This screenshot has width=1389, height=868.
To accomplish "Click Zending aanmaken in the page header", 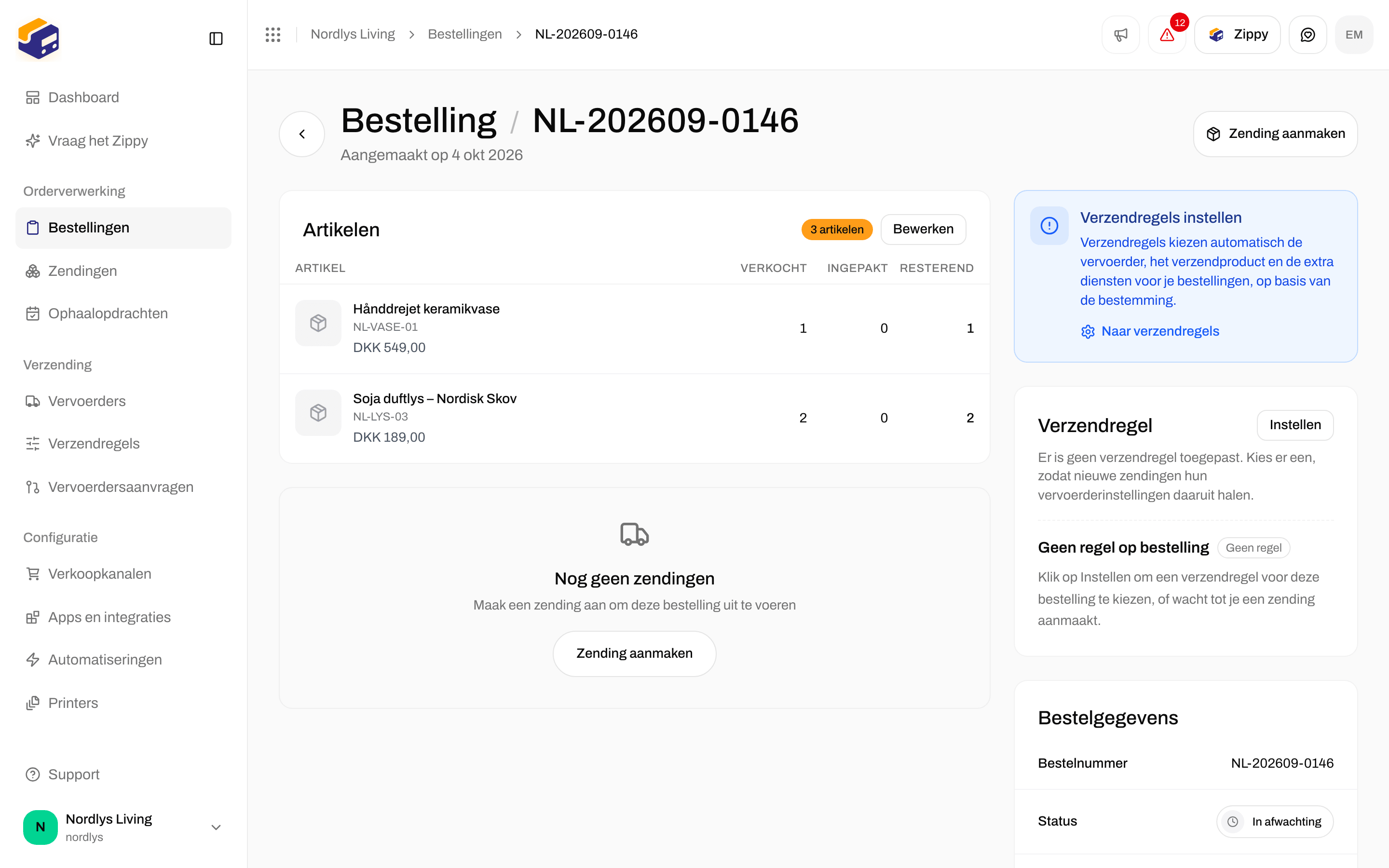I will click(1275, 134).
